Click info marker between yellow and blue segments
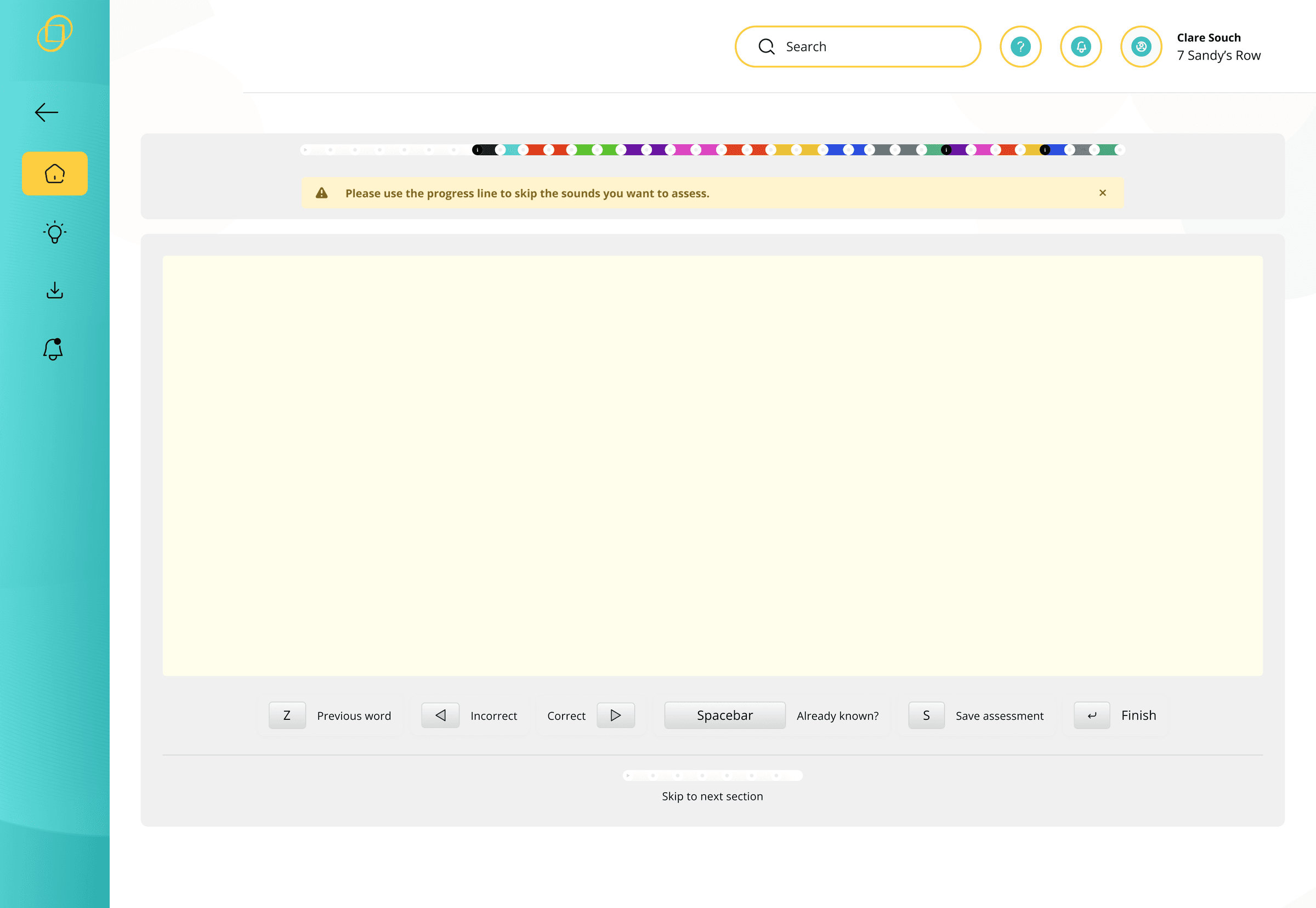This screenshot has height=908, width=1316. point(1045,150)
